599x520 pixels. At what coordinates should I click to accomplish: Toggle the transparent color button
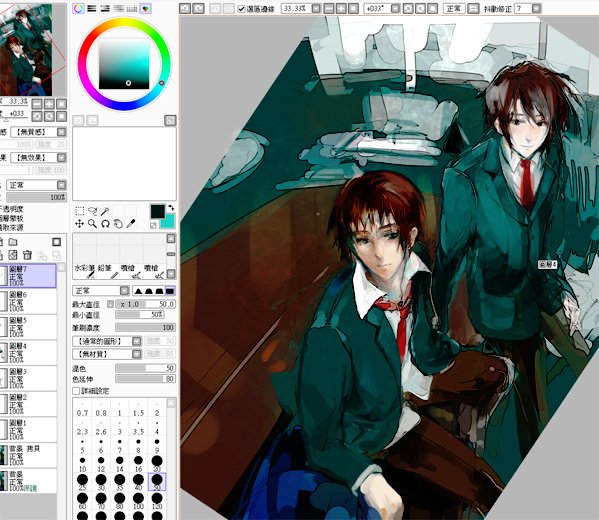click(153, 225)
